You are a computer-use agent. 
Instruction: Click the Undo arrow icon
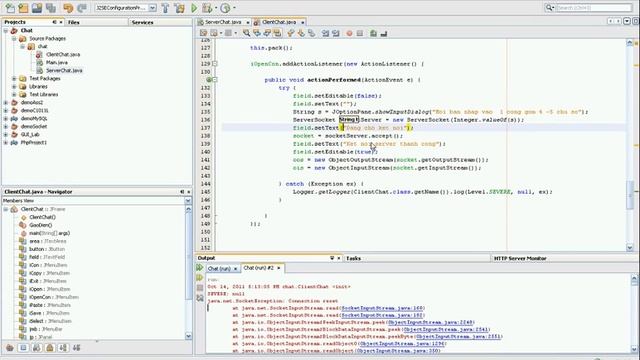(68, 8)
